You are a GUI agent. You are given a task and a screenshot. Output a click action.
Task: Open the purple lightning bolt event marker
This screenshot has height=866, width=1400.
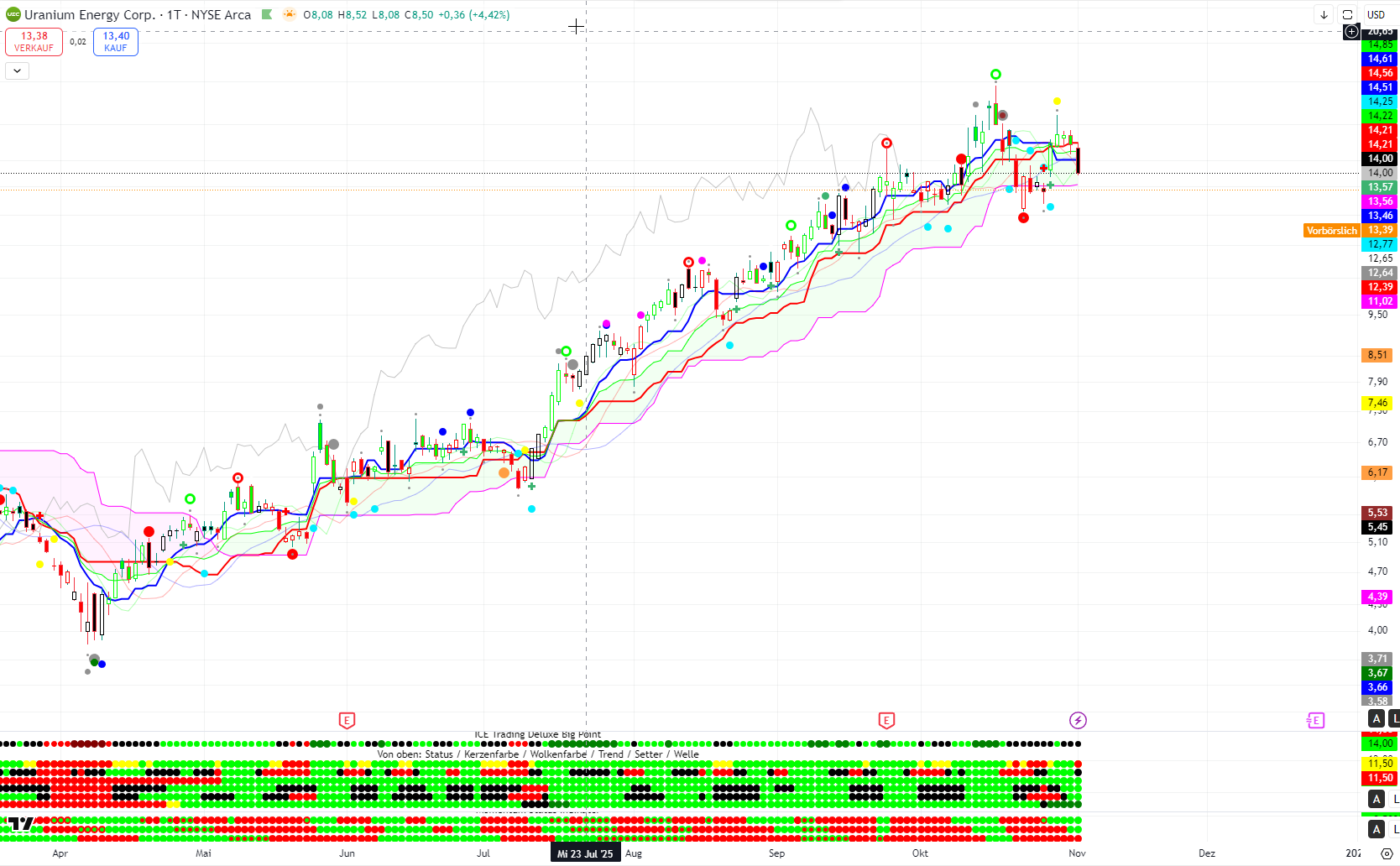pyautogui.click(x=1078, y=720)
